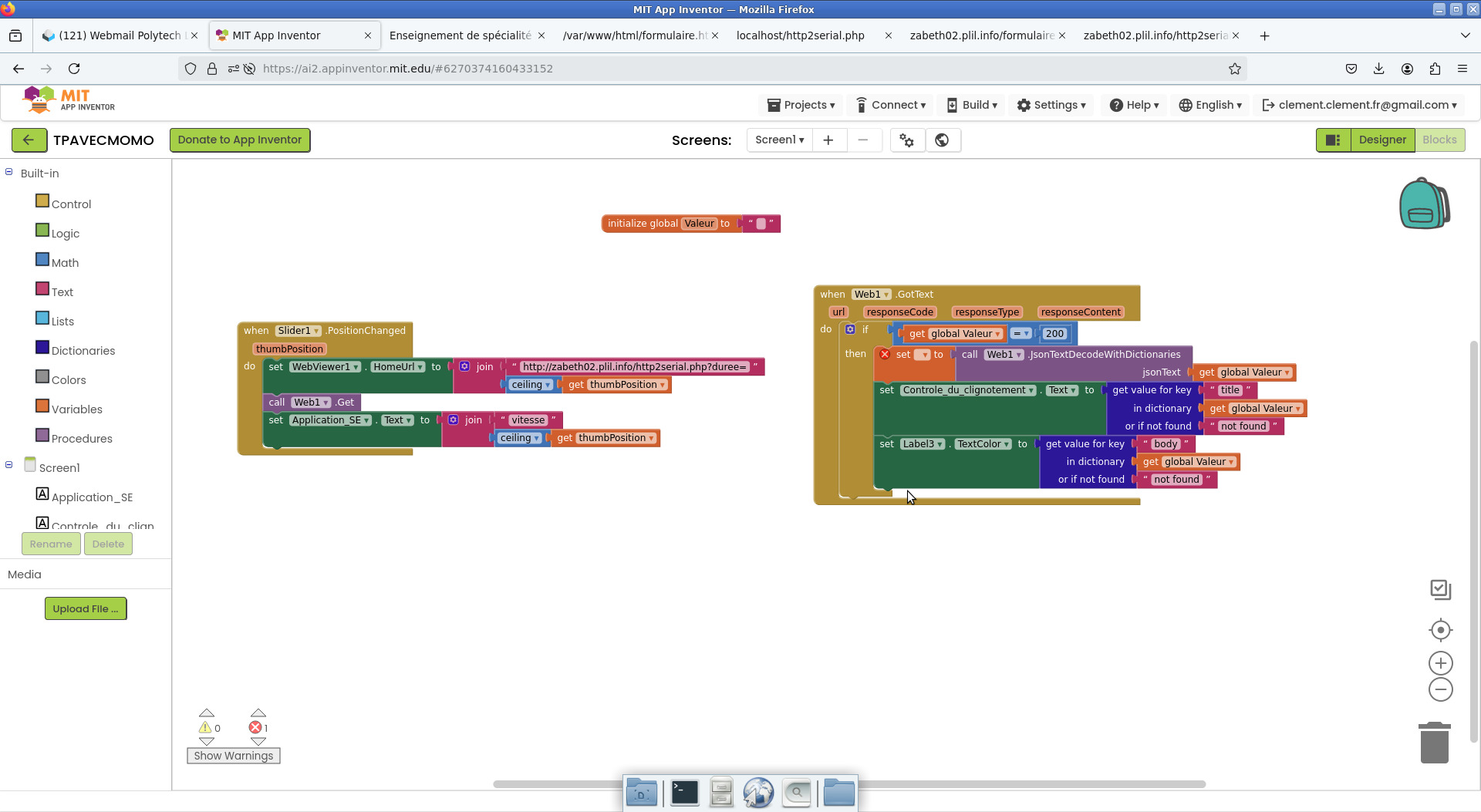Open the equals operator dropdown in if block

(1021, 334)
